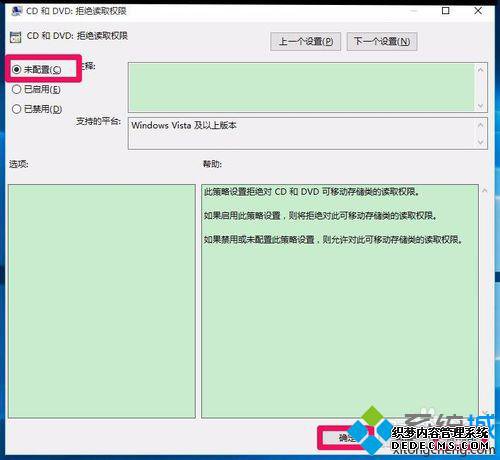The width and height of the screenshot is (500, 460).
Task: Click the help text describing CD and DVD
Action: click(312, 192)
